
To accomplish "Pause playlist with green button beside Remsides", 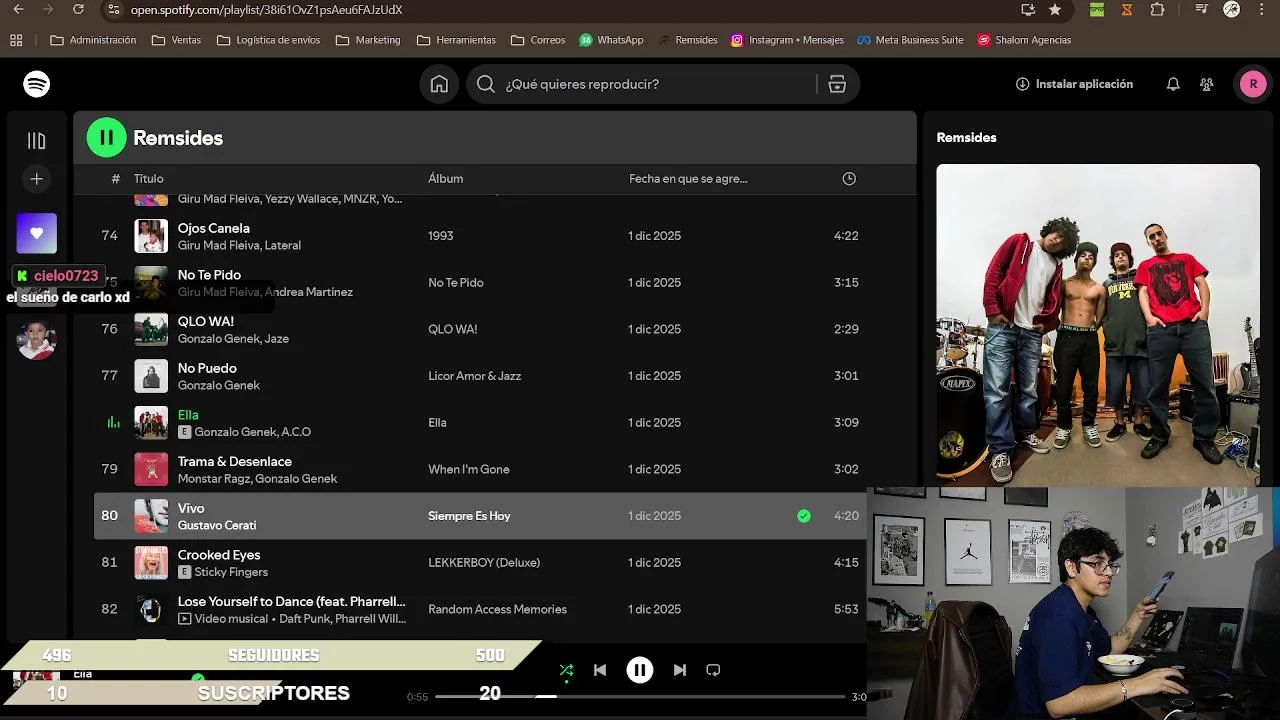I will click(x=107, y=138).
